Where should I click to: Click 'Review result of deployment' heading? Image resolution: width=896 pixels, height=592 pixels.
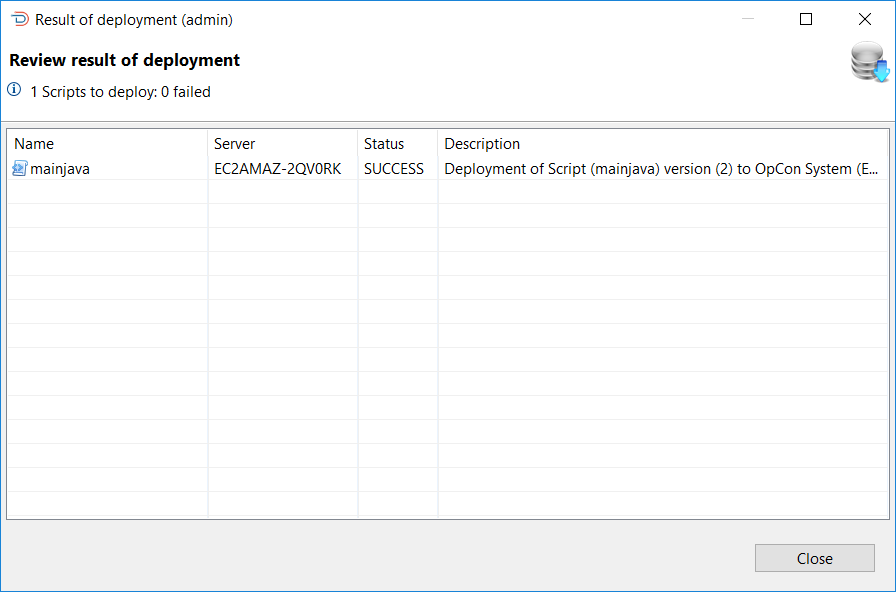(125, 60)
